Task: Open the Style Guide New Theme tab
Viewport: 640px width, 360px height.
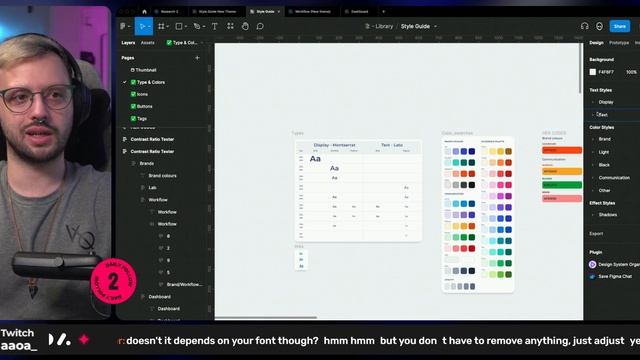Action: click(214, 11)
